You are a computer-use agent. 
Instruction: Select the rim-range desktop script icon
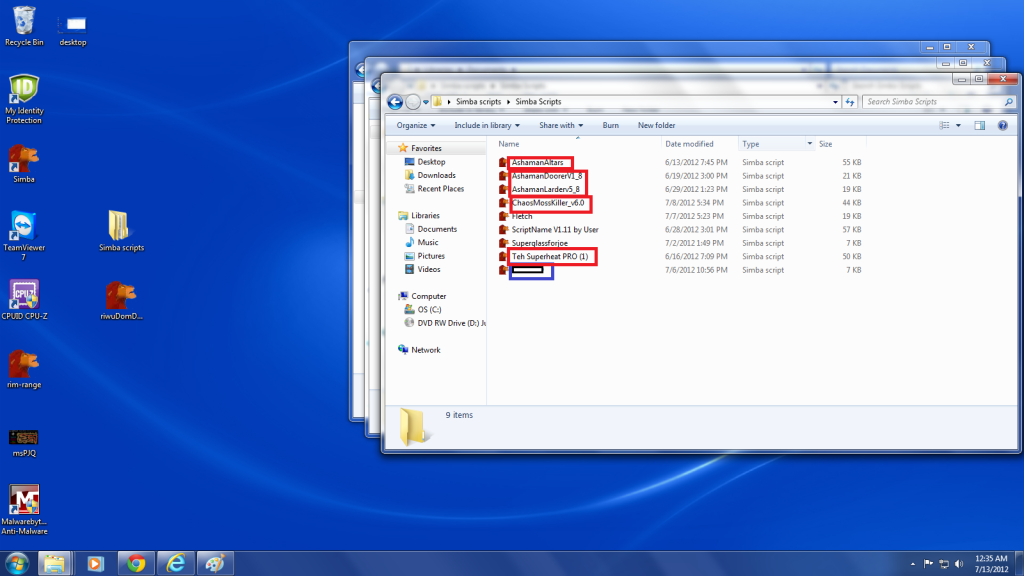coord(24,364)
